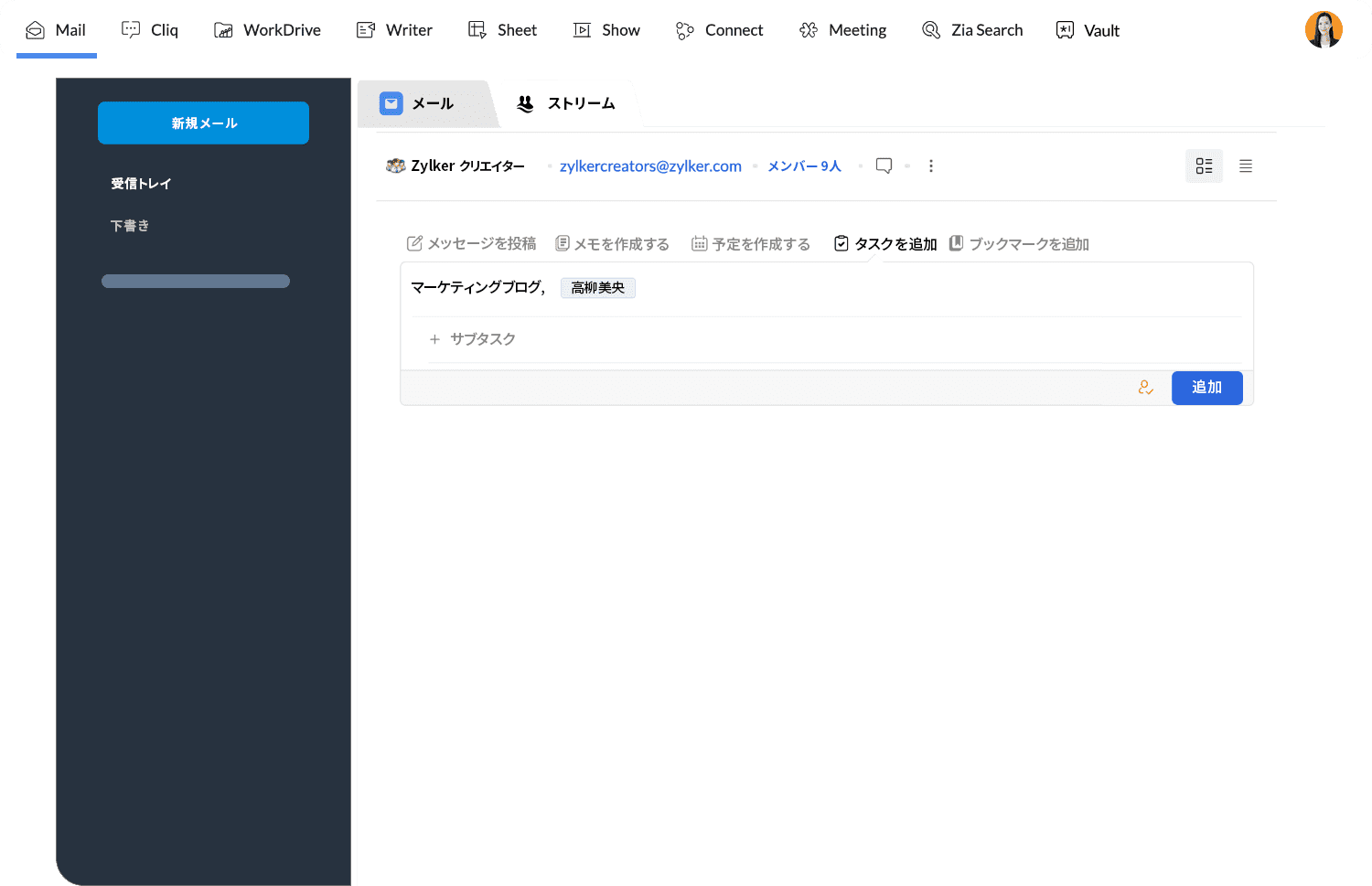The image size is (1372, 886).
Task: Click the task title field マーケティングブログ
Action: 477,287
